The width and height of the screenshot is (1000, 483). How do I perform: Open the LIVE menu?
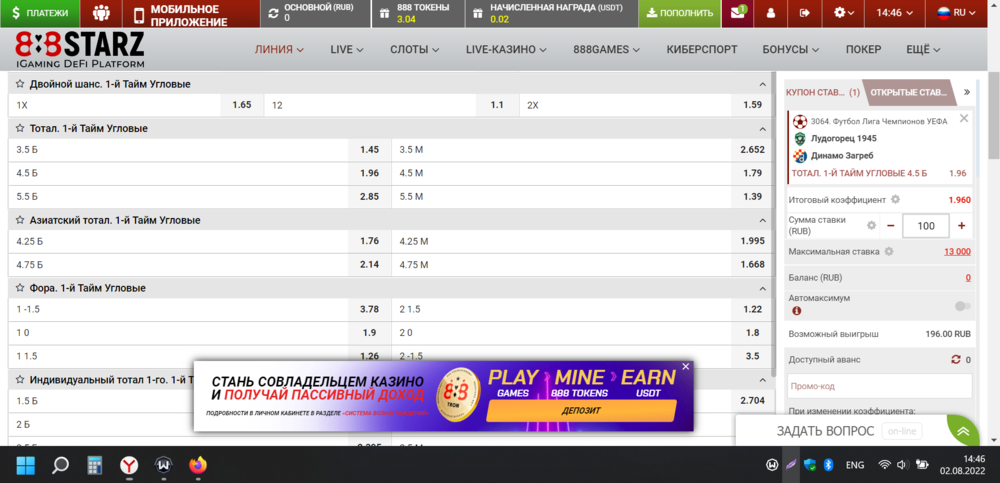point(347,49)
